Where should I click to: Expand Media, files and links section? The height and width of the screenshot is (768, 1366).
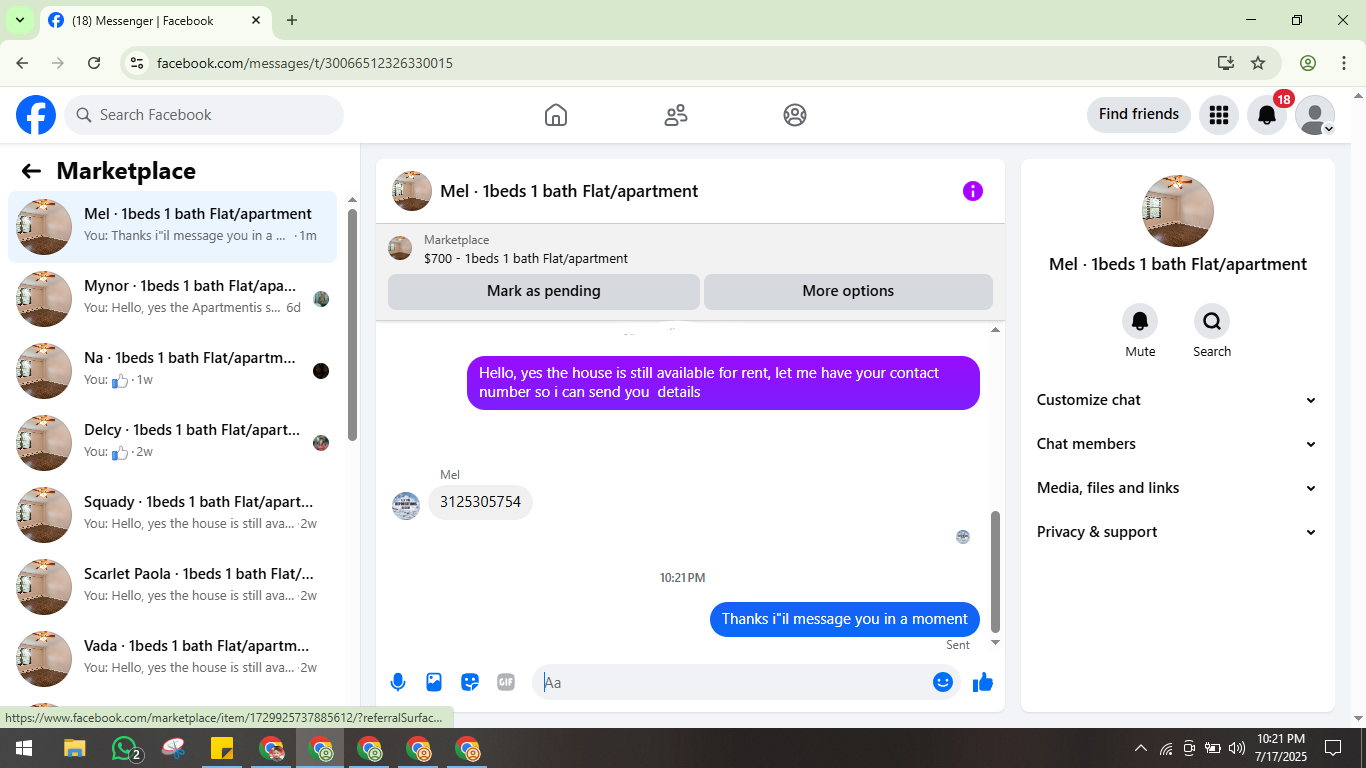coord(1177,488)
